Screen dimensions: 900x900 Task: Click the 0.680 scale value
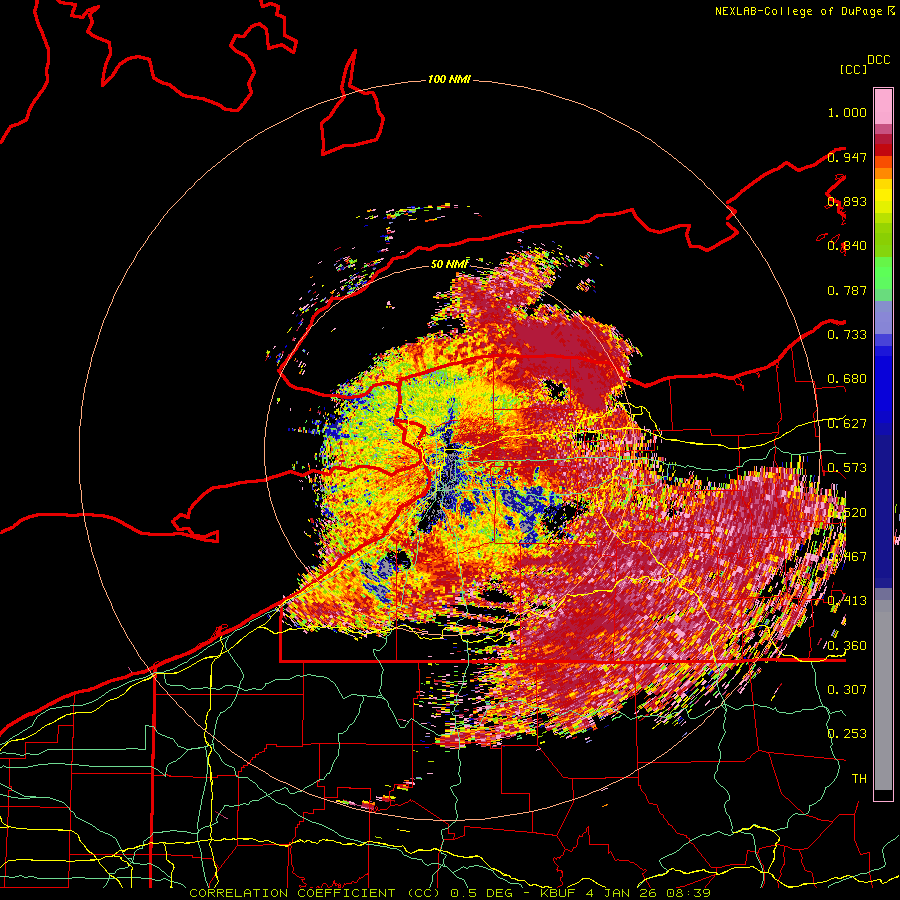coord(847,379)
